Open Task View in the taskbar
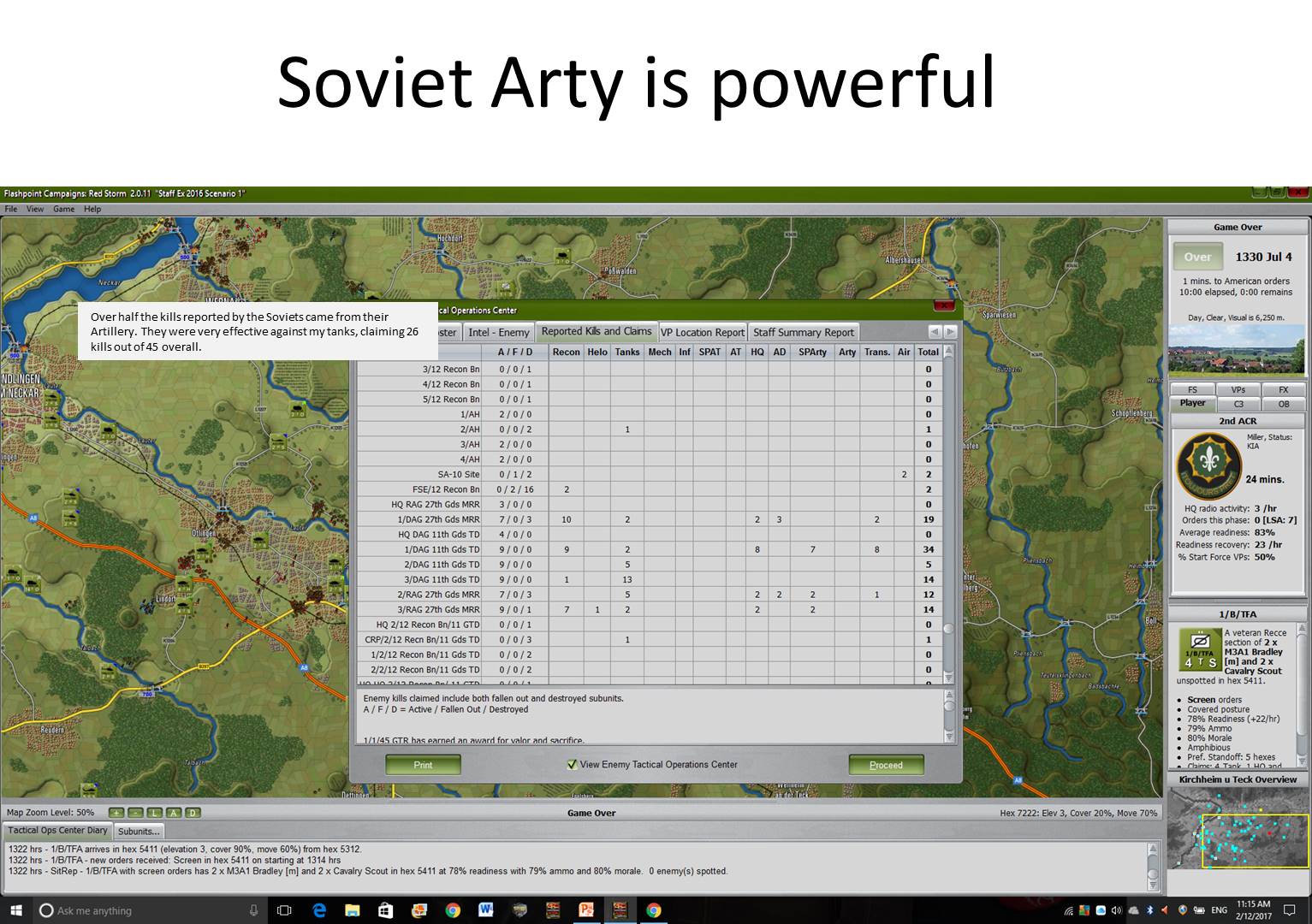This screenshot has width=1312, height=924. [284, 910]
